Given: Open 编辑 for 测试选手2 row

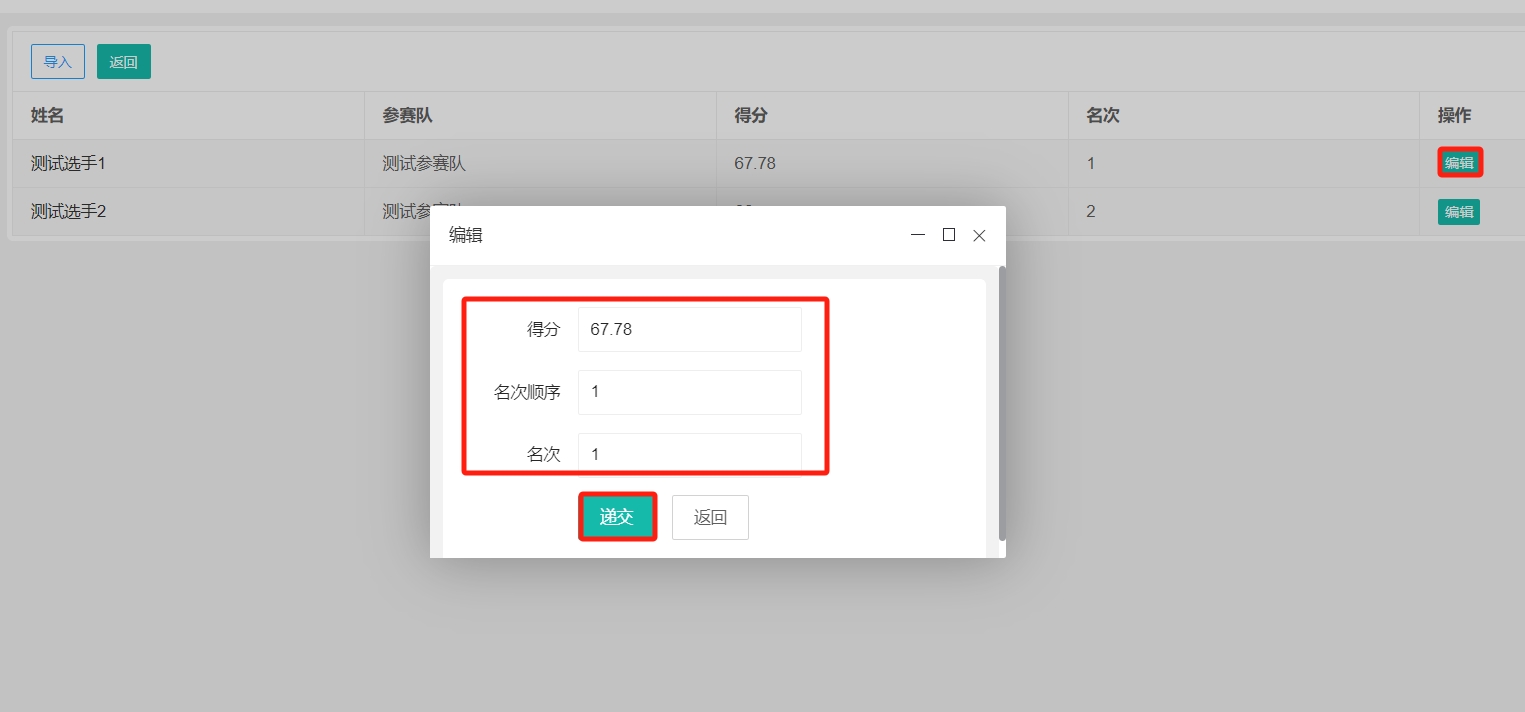Looking at the screenshot, I should coord(1458,212).
